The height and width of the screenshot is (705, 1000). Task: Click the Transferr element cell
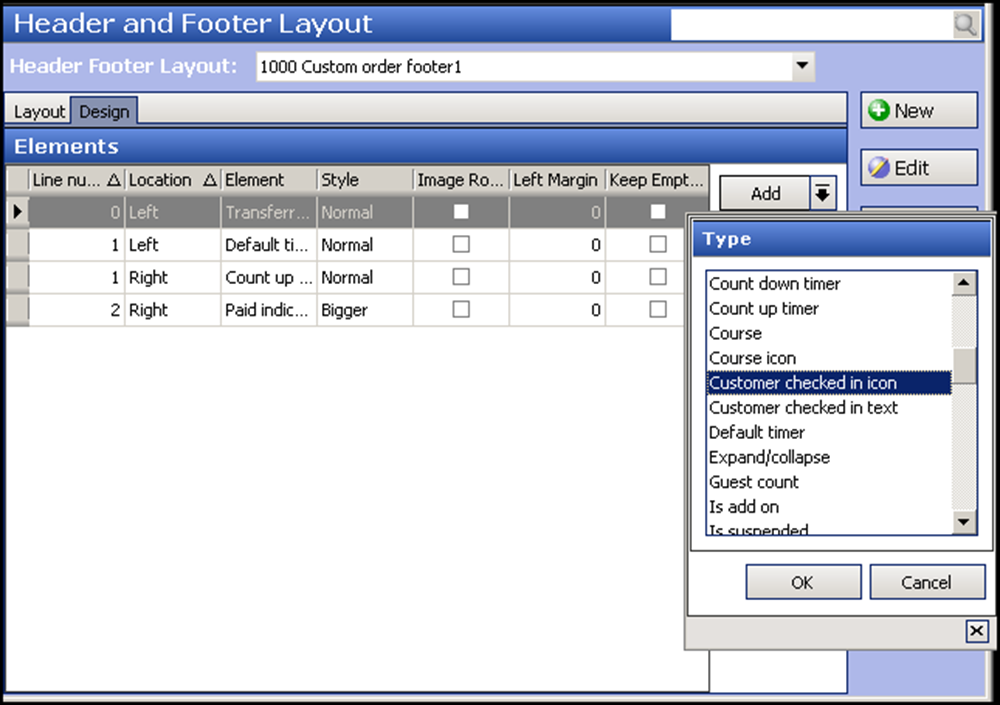point(268,212)
